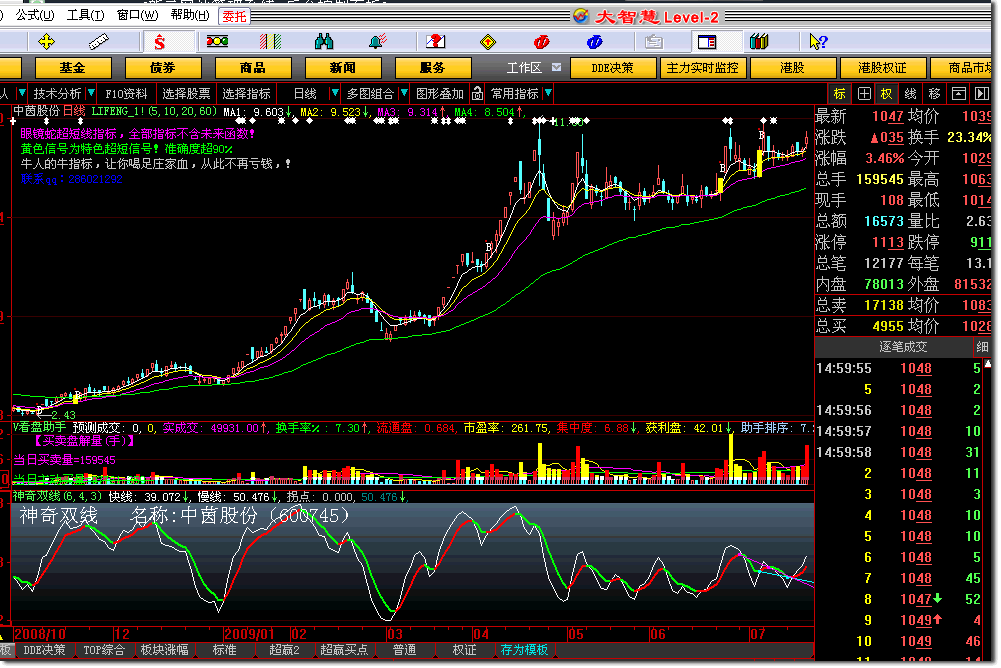Click the red round info icon
The width and height of the screenshot is (1001, 668).
541,42
